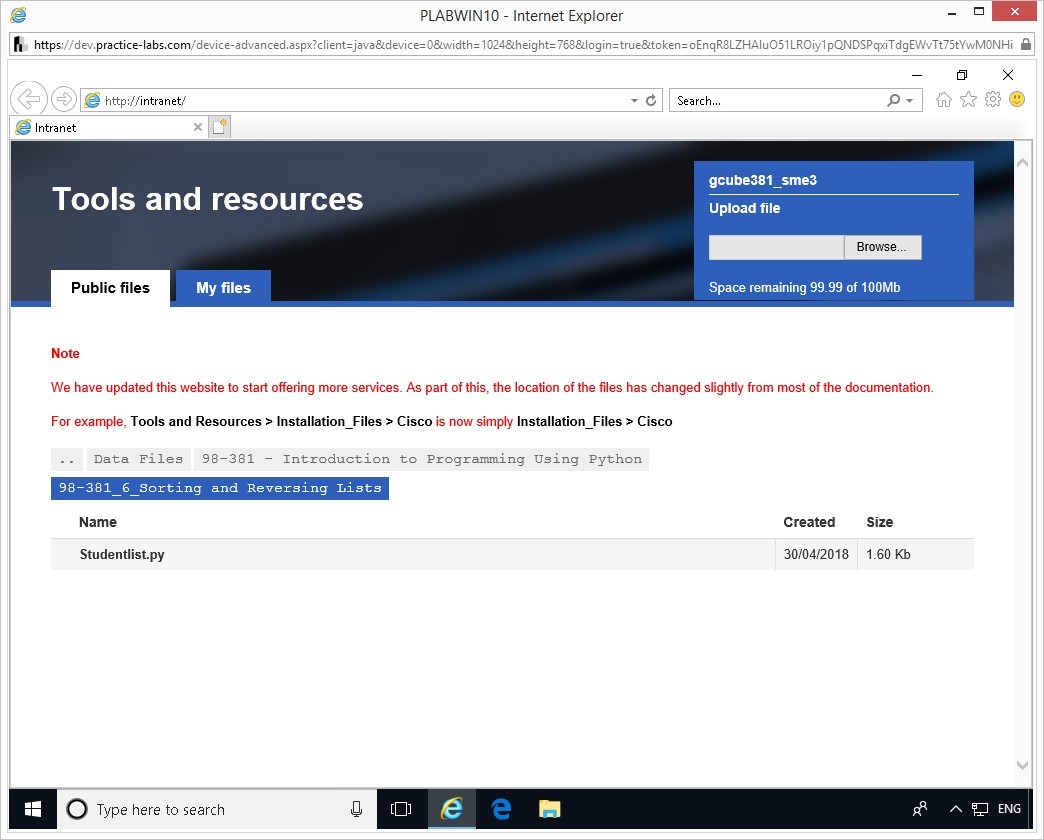Open the IE Tools gear icon
Viewport: 1044px width, 840px height.
pos(993,100)
